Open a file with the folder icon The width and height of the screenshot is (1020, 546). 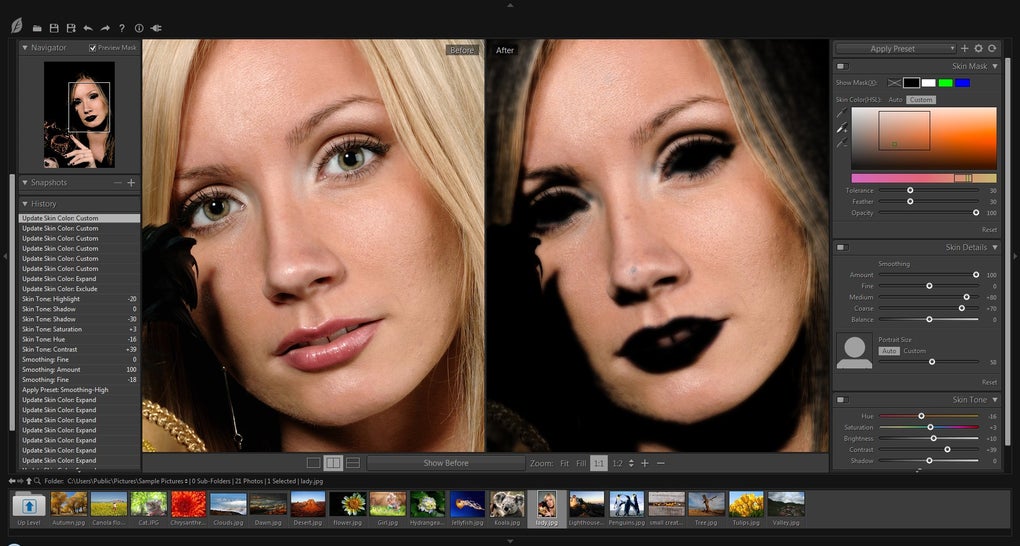[x=38, y=29]
